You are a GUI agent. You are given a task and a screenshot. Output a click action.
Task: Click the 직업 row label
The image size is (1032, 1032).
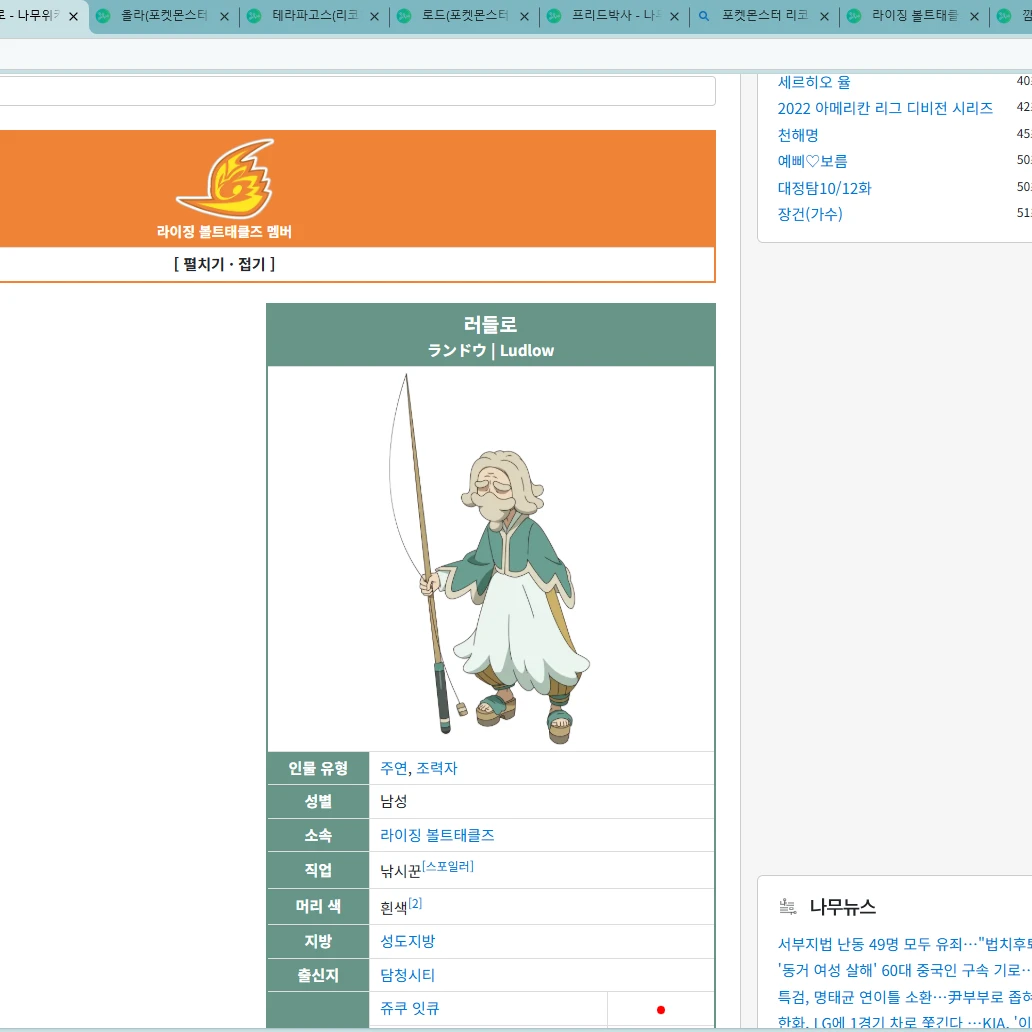click(318, 870)
